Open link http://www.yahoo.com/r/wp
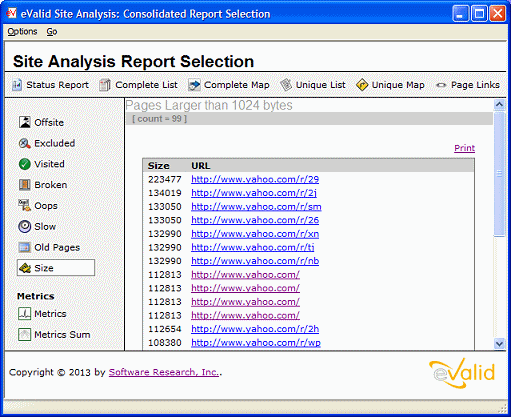The width and height of the screenshot is (511, 417). pyautogui.click(x=256, y=343)
